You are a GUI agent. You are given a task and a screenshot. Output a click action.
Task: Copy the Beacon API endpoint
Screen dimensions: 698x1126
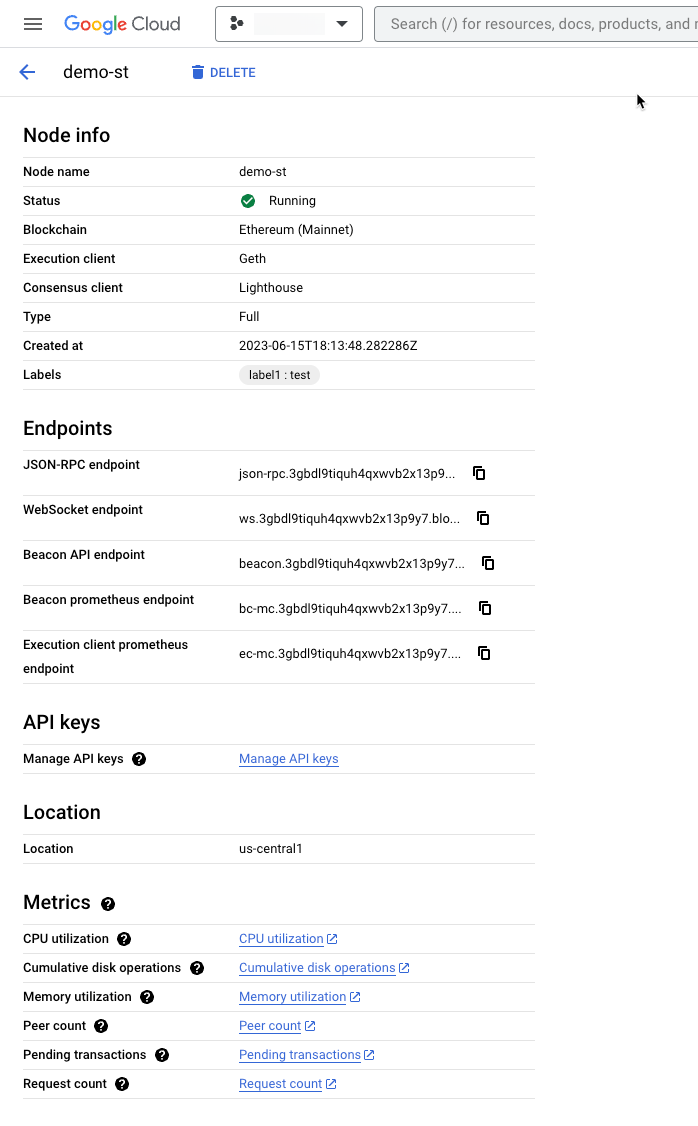(x=487, y=563)
